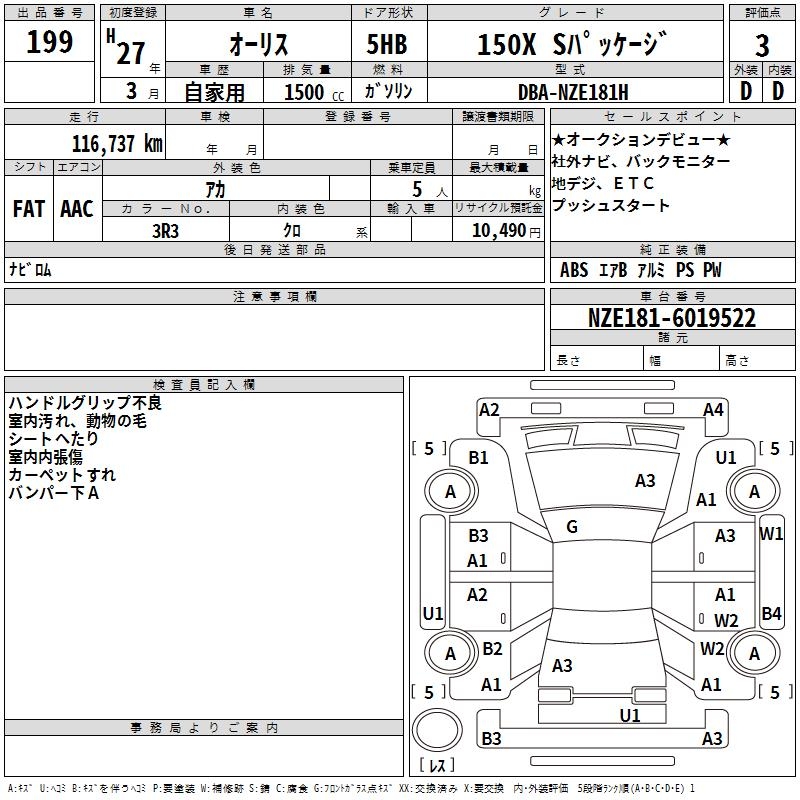Click note 室内内張傷
This screenshot has height=800, width=800.
tap(45, 457)
